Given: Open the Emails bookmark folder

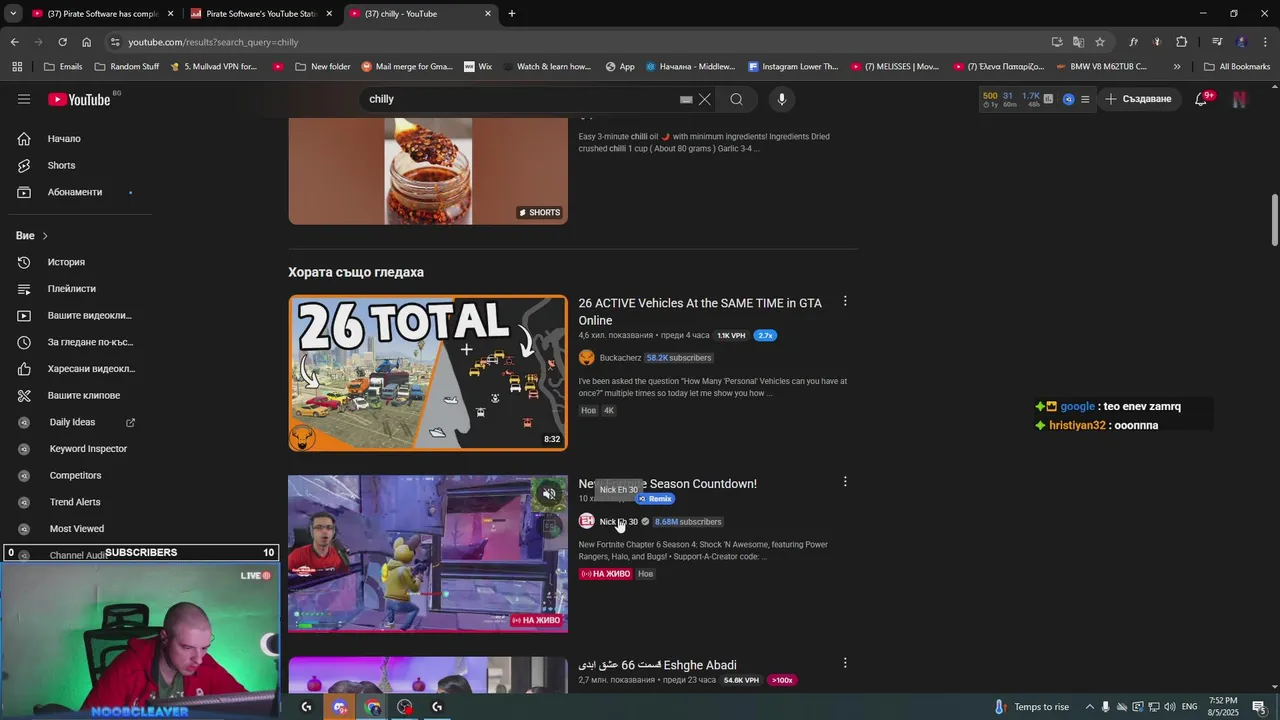Looking at the screenshot, I should [x=63, y=67].
